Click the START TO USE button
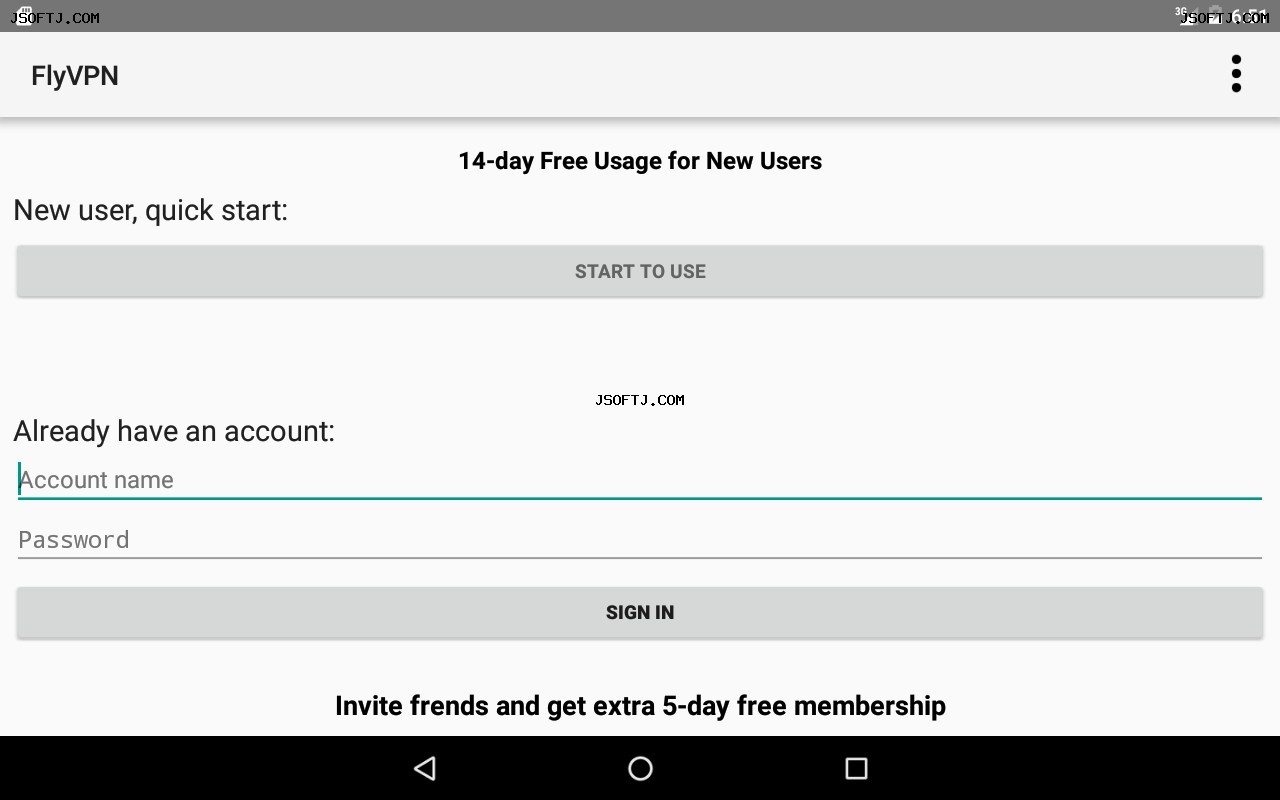This screenshot has width=1280, height=800. [x=640, y=271]
